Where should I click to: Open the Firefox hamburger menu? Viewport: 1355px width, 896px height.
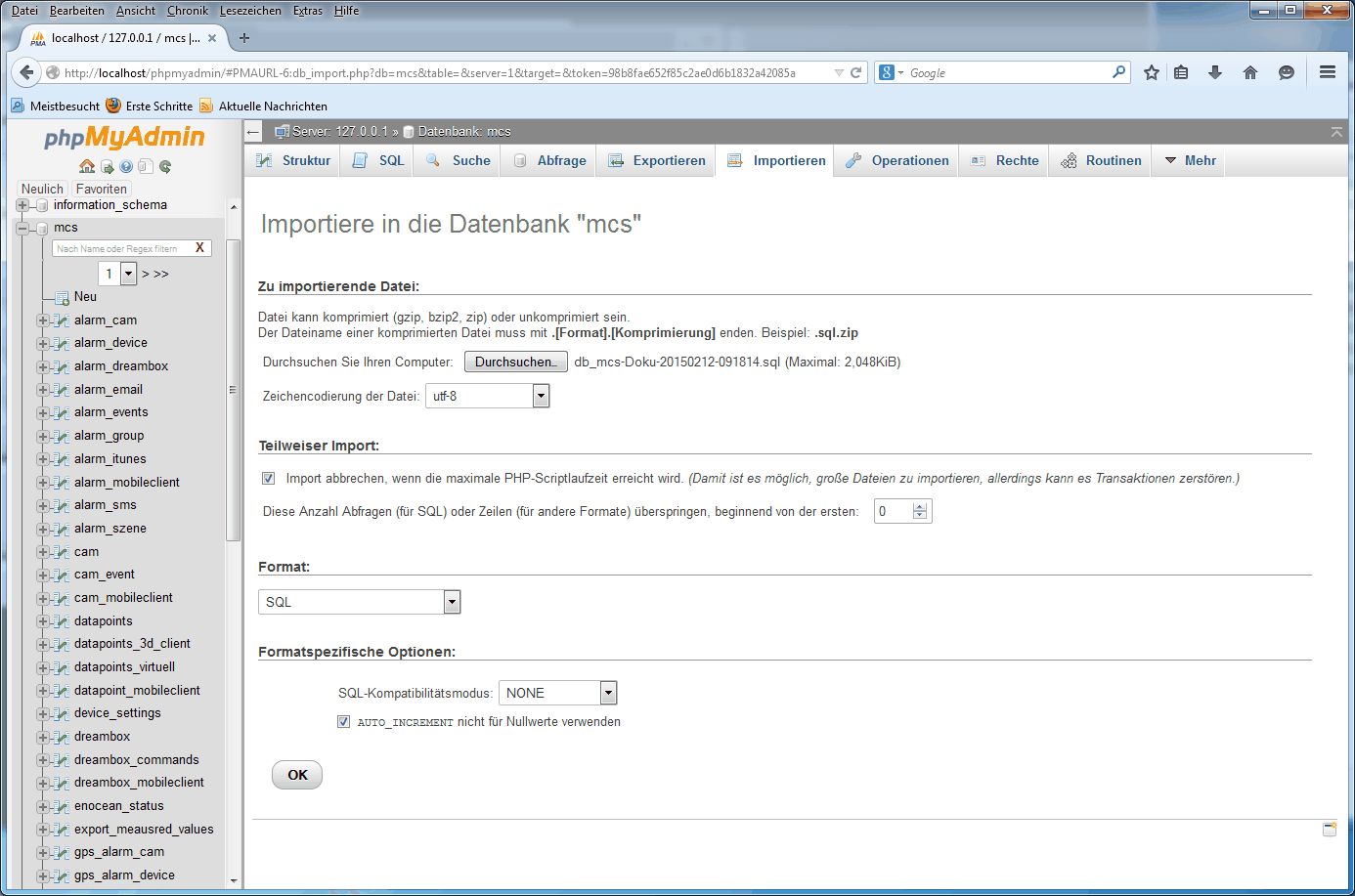[1327, 72]
